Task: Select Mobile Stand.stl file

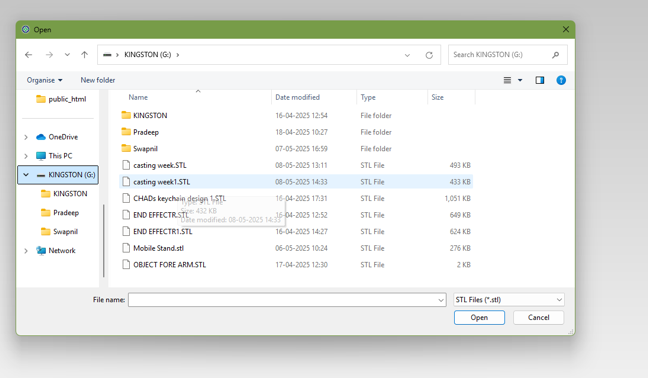Action: click(296, 248)
